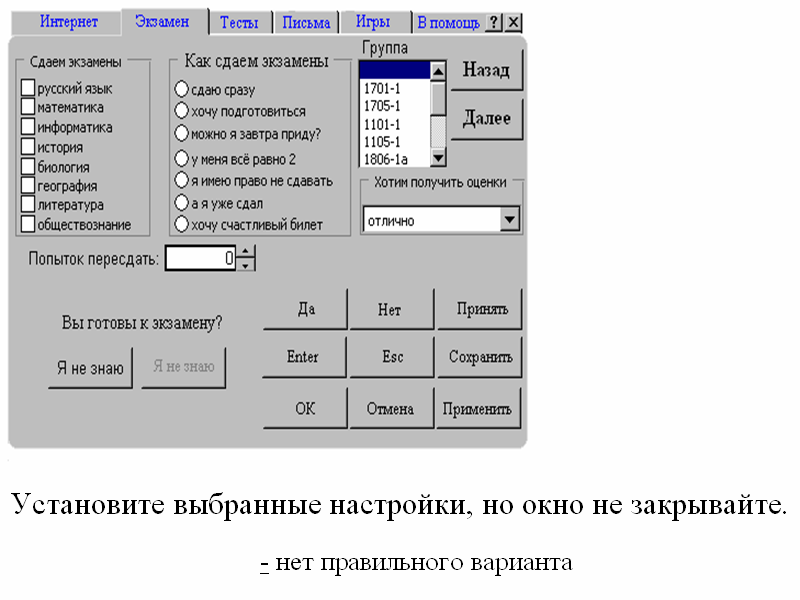Click the Назад button
800x600 pixels.
click(x=486, y=70)
